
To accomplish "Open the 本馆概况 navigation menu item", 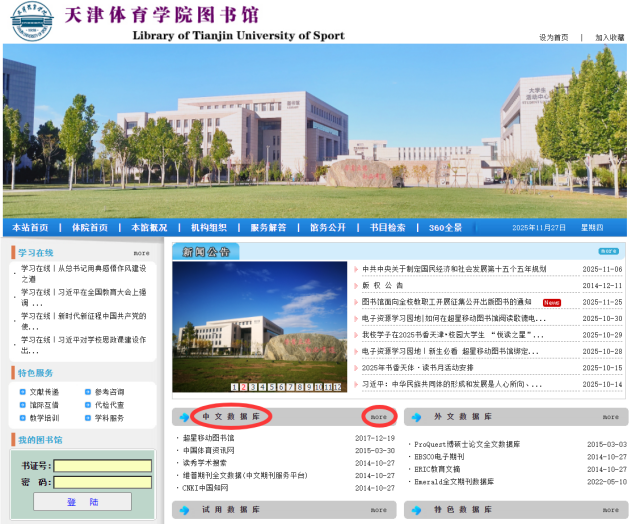I will tap(148, 228).
